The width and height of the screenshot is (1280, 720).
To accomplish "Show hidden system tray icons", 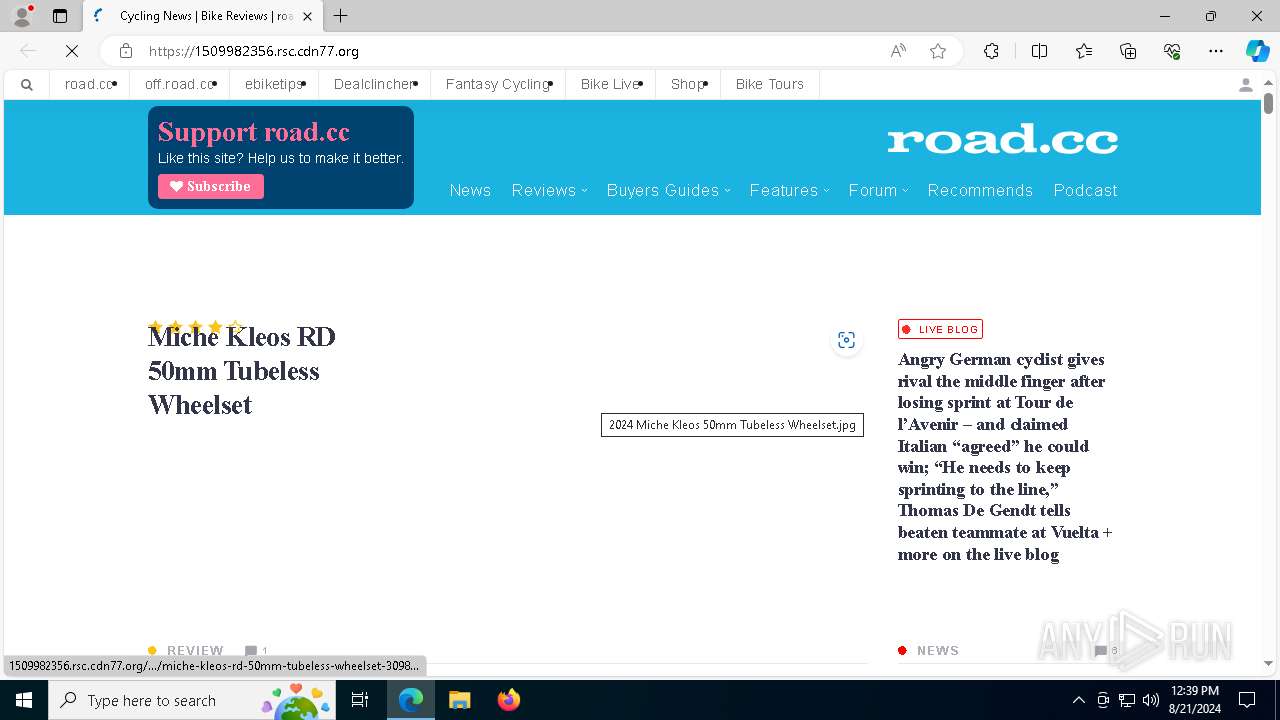I will coord(1079,700).
